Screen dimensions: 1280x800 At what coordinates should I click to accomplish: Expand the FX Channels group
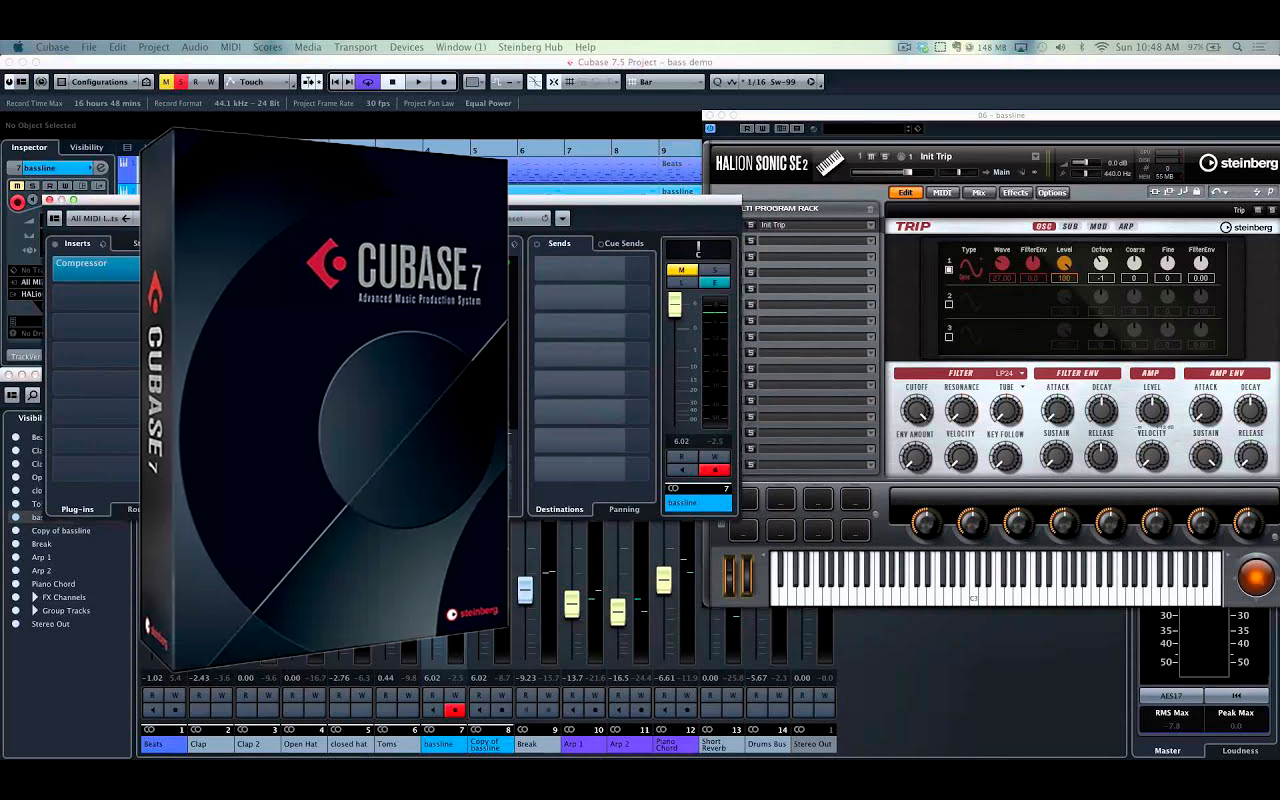point(35,597)
